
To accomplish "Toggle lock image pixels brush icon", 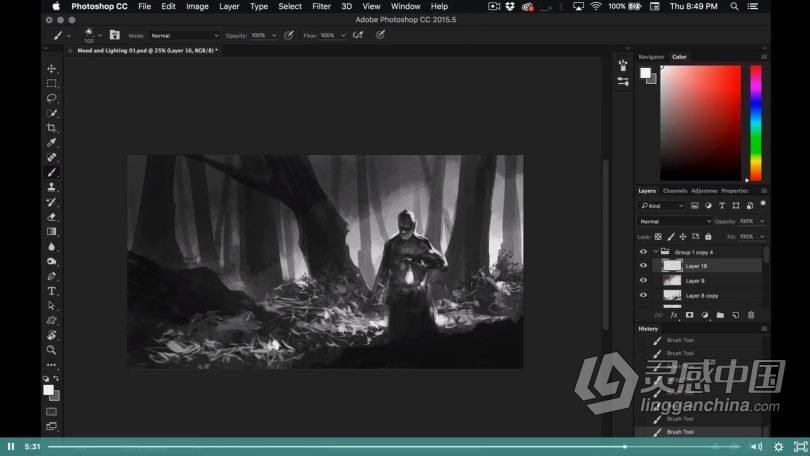I will tap(671, 237).
